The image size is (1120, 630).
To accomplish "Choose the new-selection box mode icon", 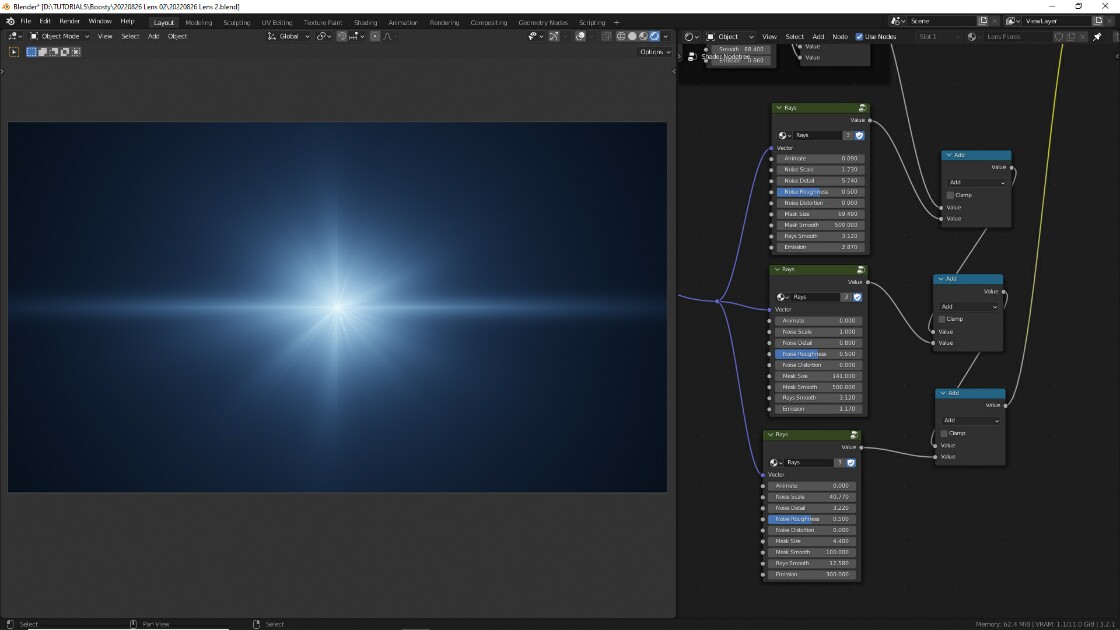I will coord(31,51).
